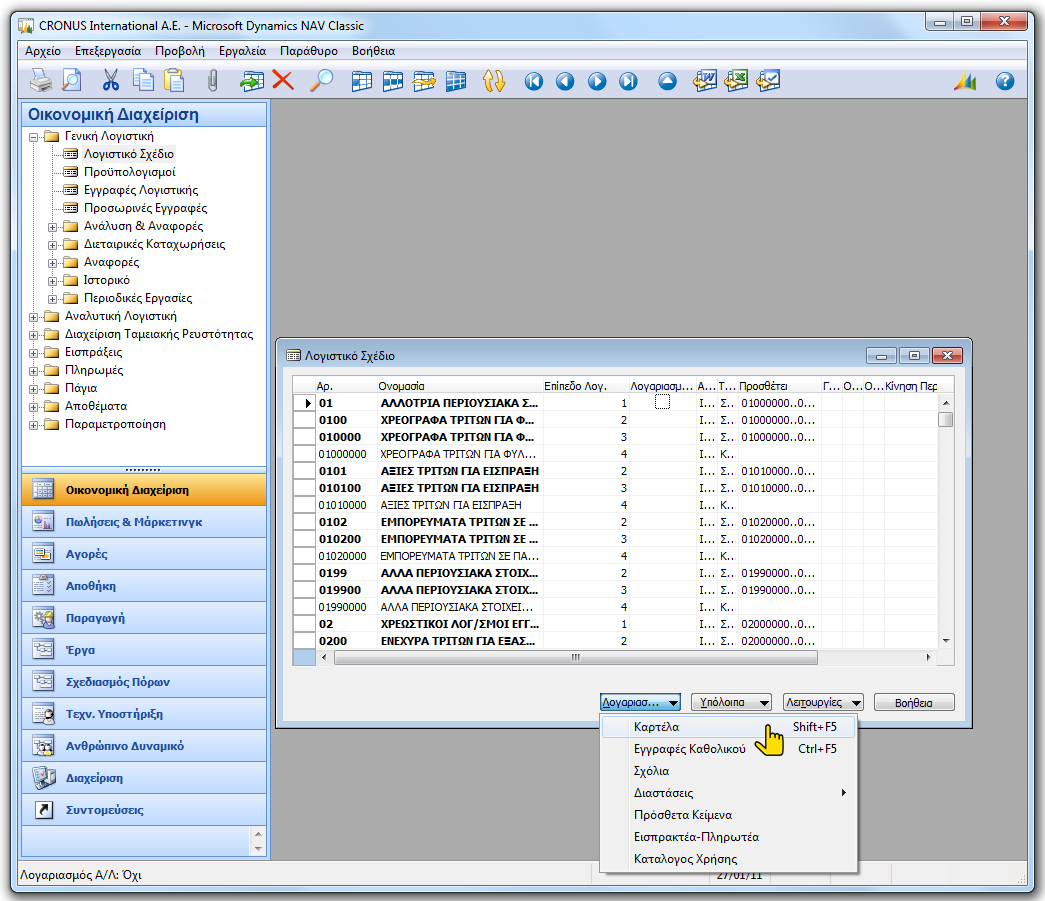Click the blue up-arrow toolbar icon
The image size is (1045, 901).
pos(667,81)
